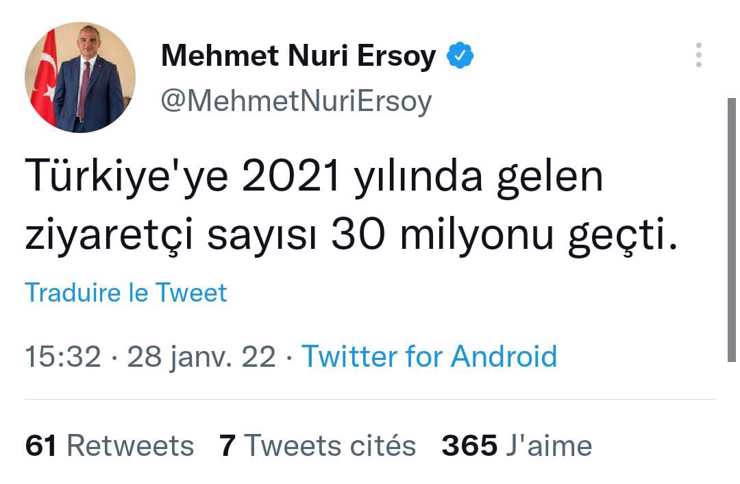This screenshot has height=484, width=740.
Task: Open the @MehmetNuriErsoy handle link
Action: [296, 101]
